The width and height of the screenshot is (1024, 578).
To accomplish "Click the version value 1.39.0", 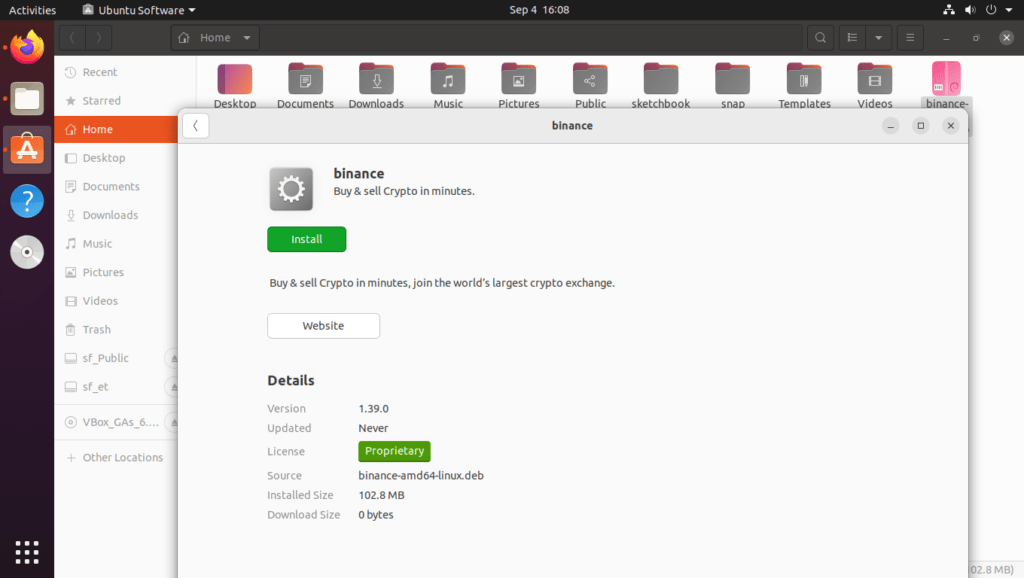I will 374,409.
